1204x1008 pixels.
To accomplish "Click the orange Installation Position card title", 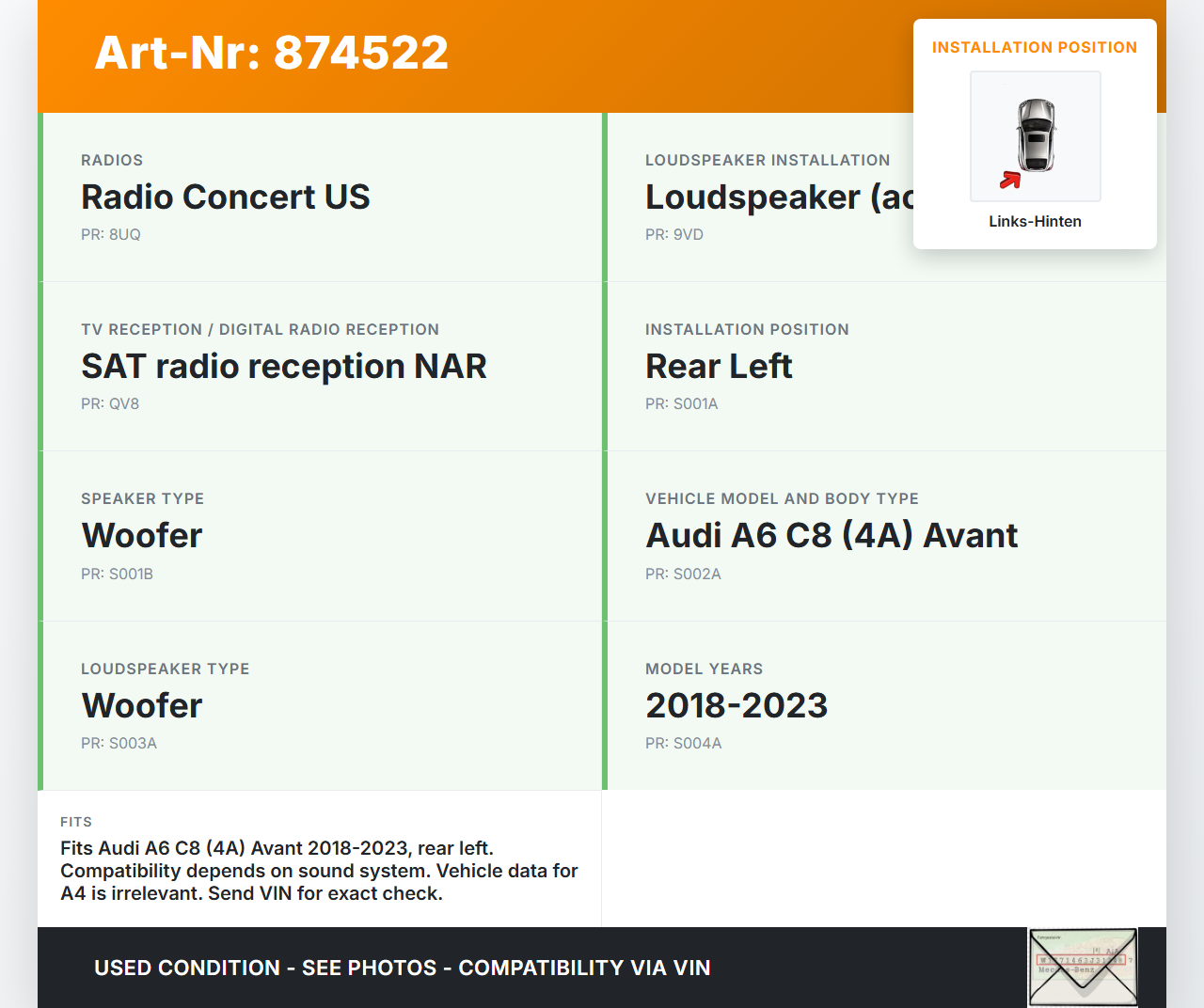I will (1035, 48).
